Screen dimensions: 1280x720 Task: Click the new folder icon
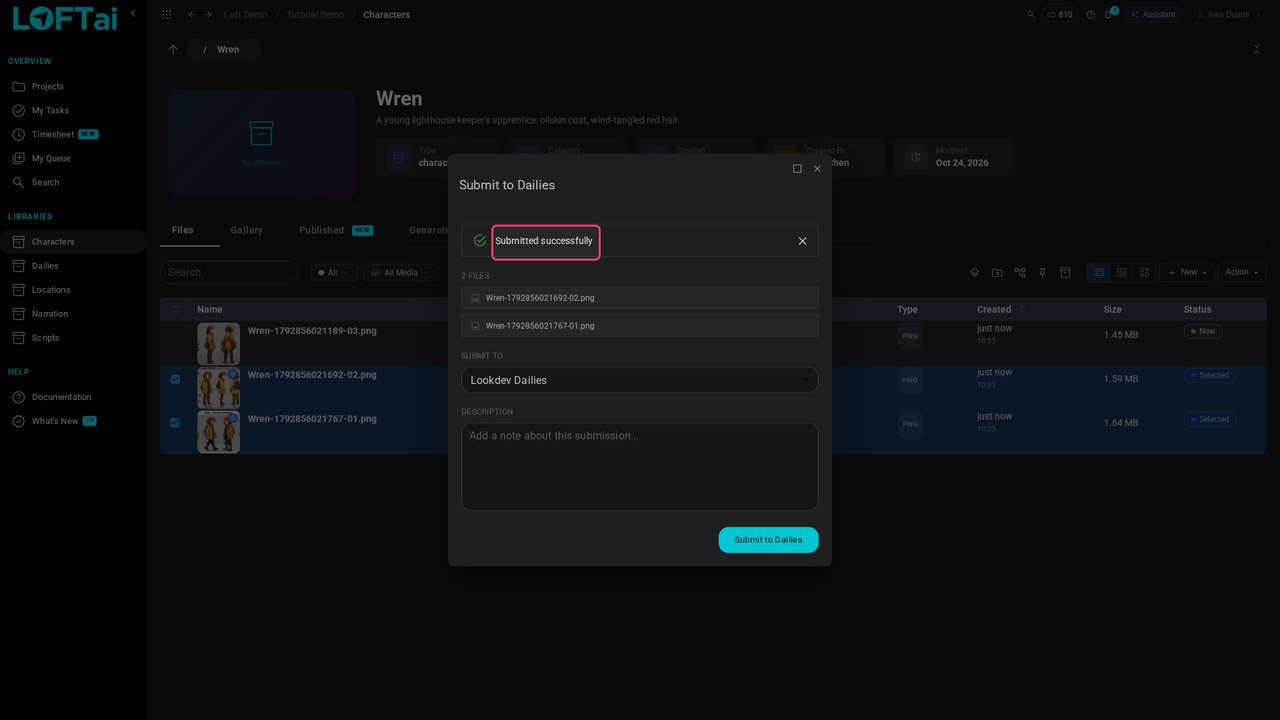[997, 272]
